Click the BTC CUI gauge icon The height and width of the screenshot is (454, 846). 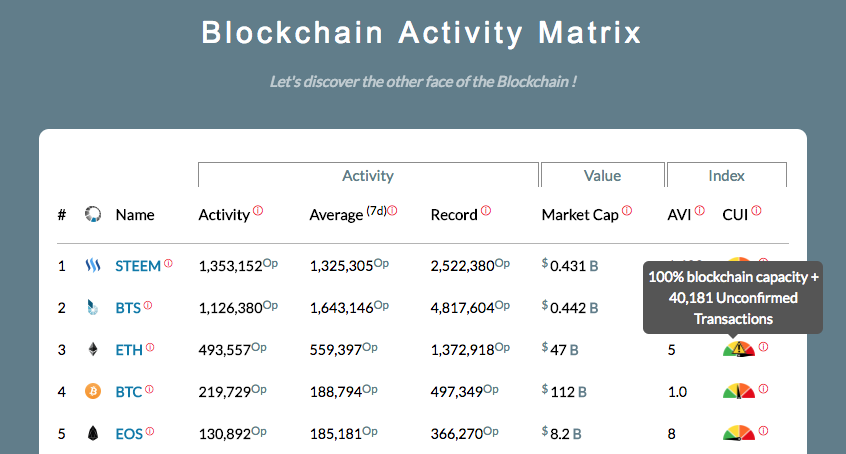tap(739, 391)
